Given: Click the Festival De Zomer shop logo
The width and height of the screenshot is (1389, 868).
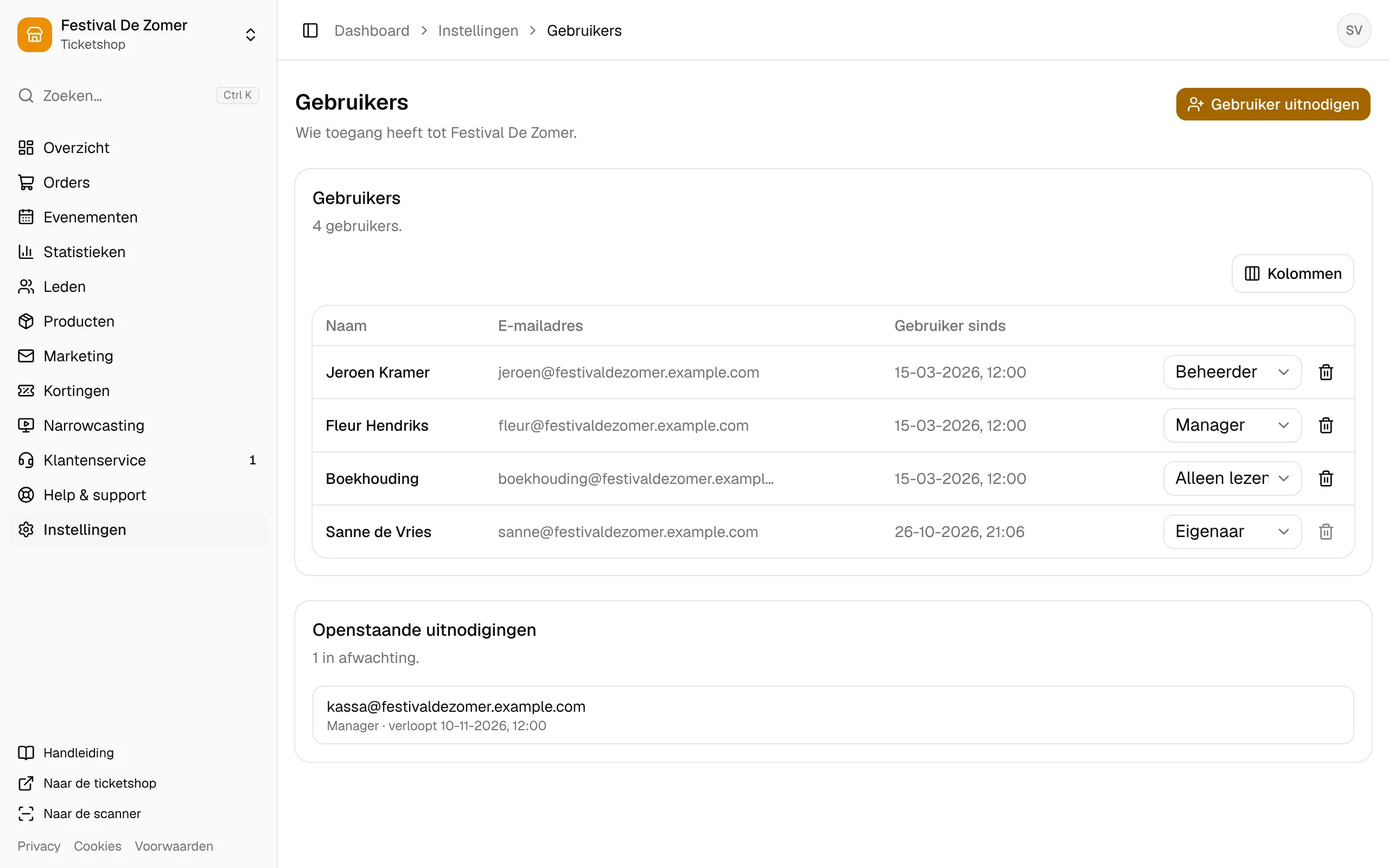Looking at the screenshot, I should pyautogui.click(x=34, y=34).
